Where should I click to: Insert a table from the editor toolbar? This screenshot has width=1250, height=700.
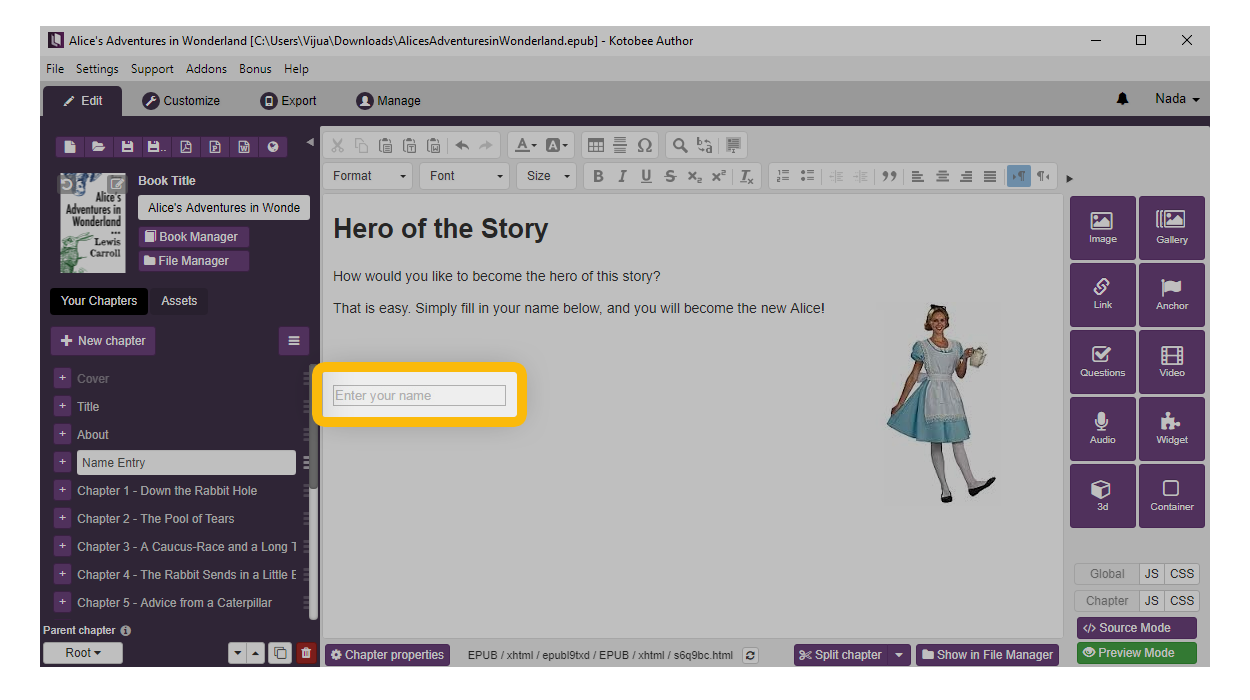coord(595,146)
